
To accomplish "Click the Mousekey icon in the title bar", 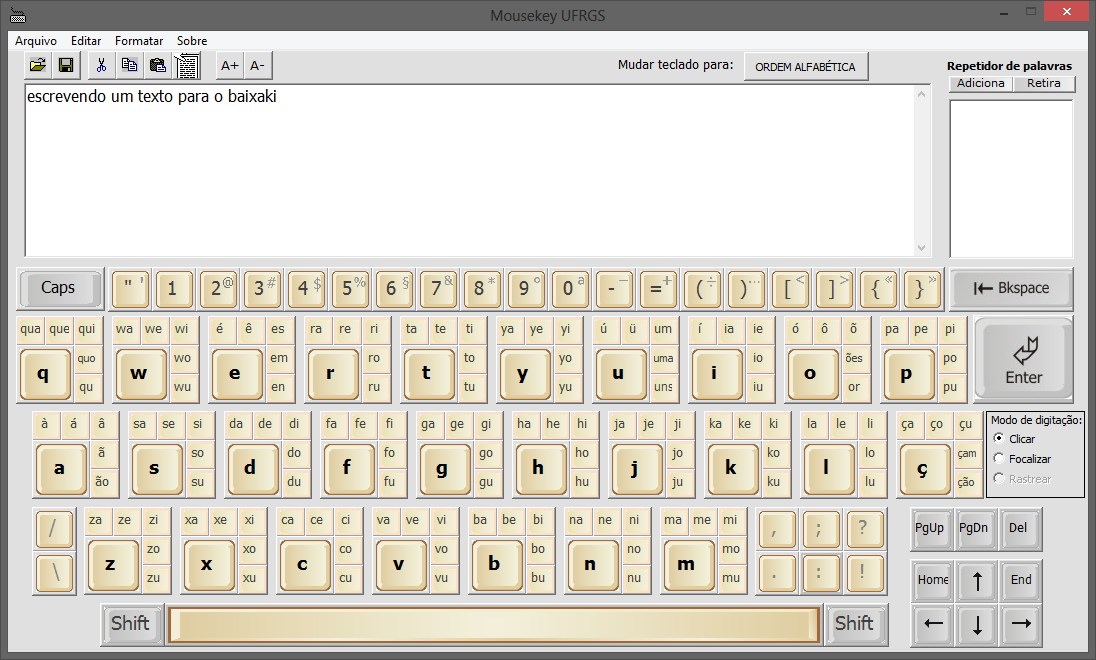I will pos(18,12).
